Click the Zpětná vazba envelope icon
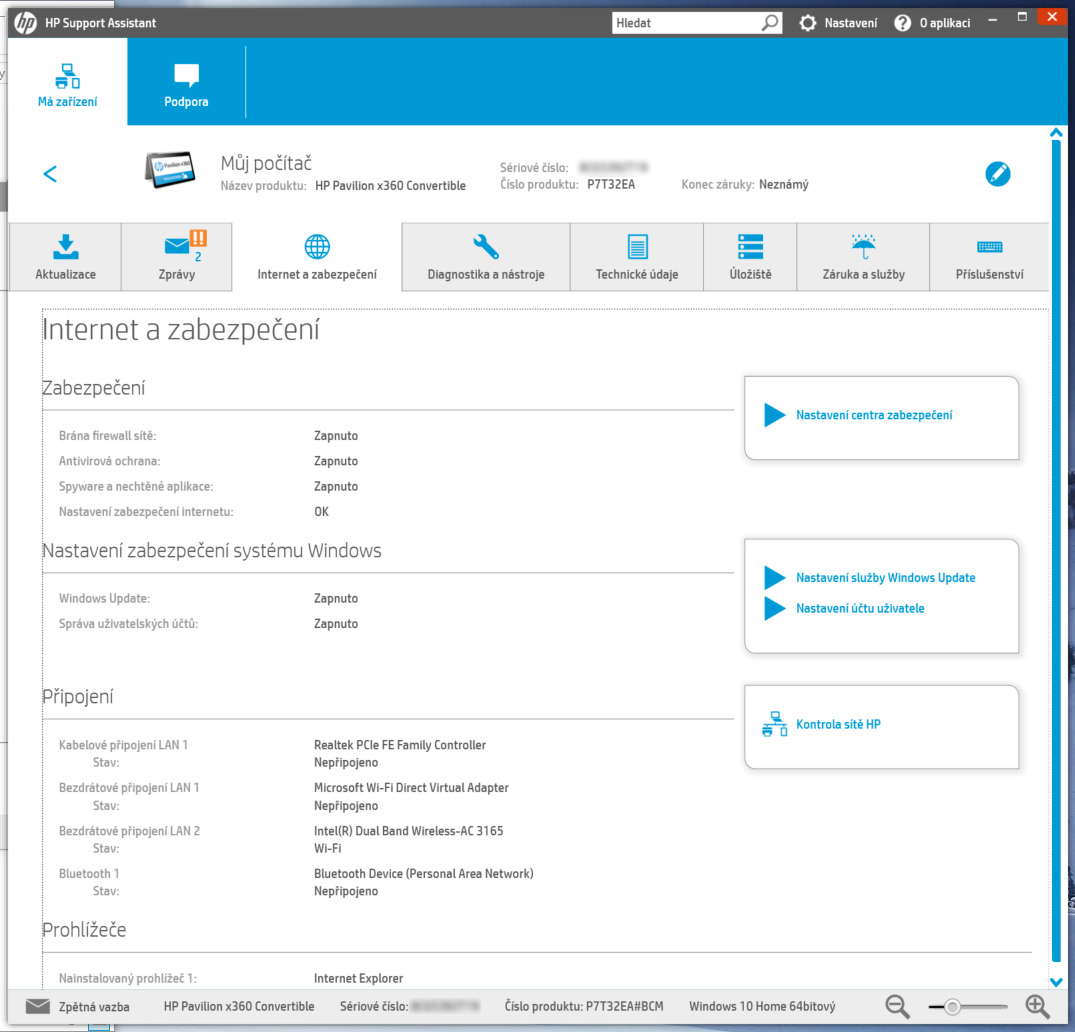The width and height of the screenshot is (1075, 1032). click(x=37, y=1006)
